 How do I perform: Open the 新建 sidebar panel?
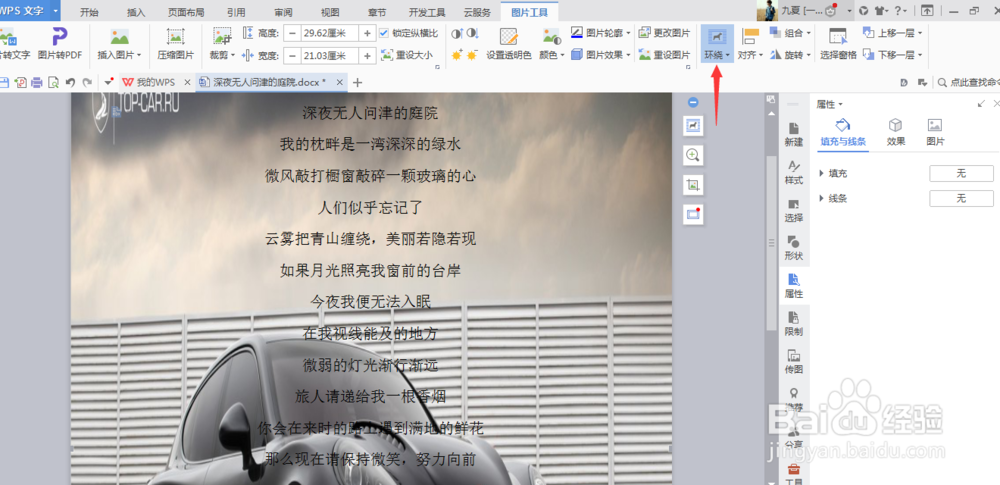coord(793,134)
